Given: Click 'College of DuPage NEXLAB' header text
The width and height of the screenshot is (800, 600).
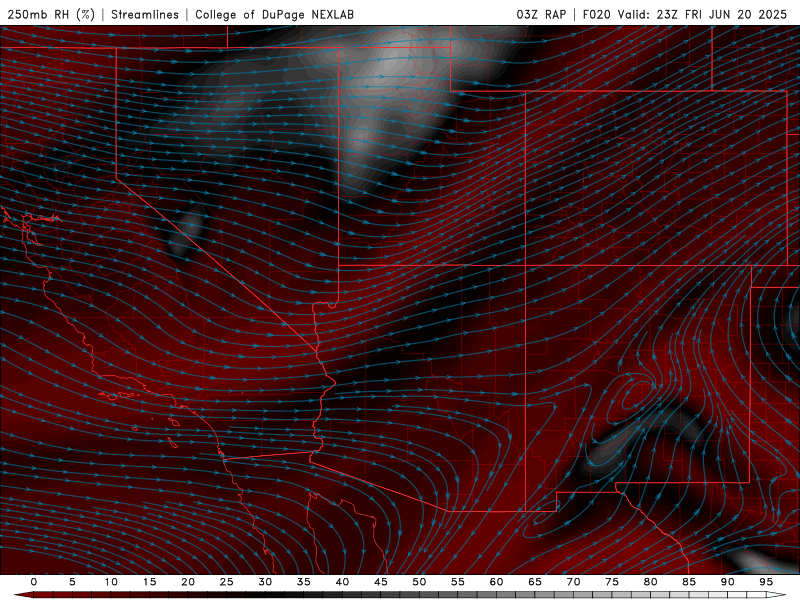Looking at the screenshot, I should pyautogui.click(x=274, y=14).
